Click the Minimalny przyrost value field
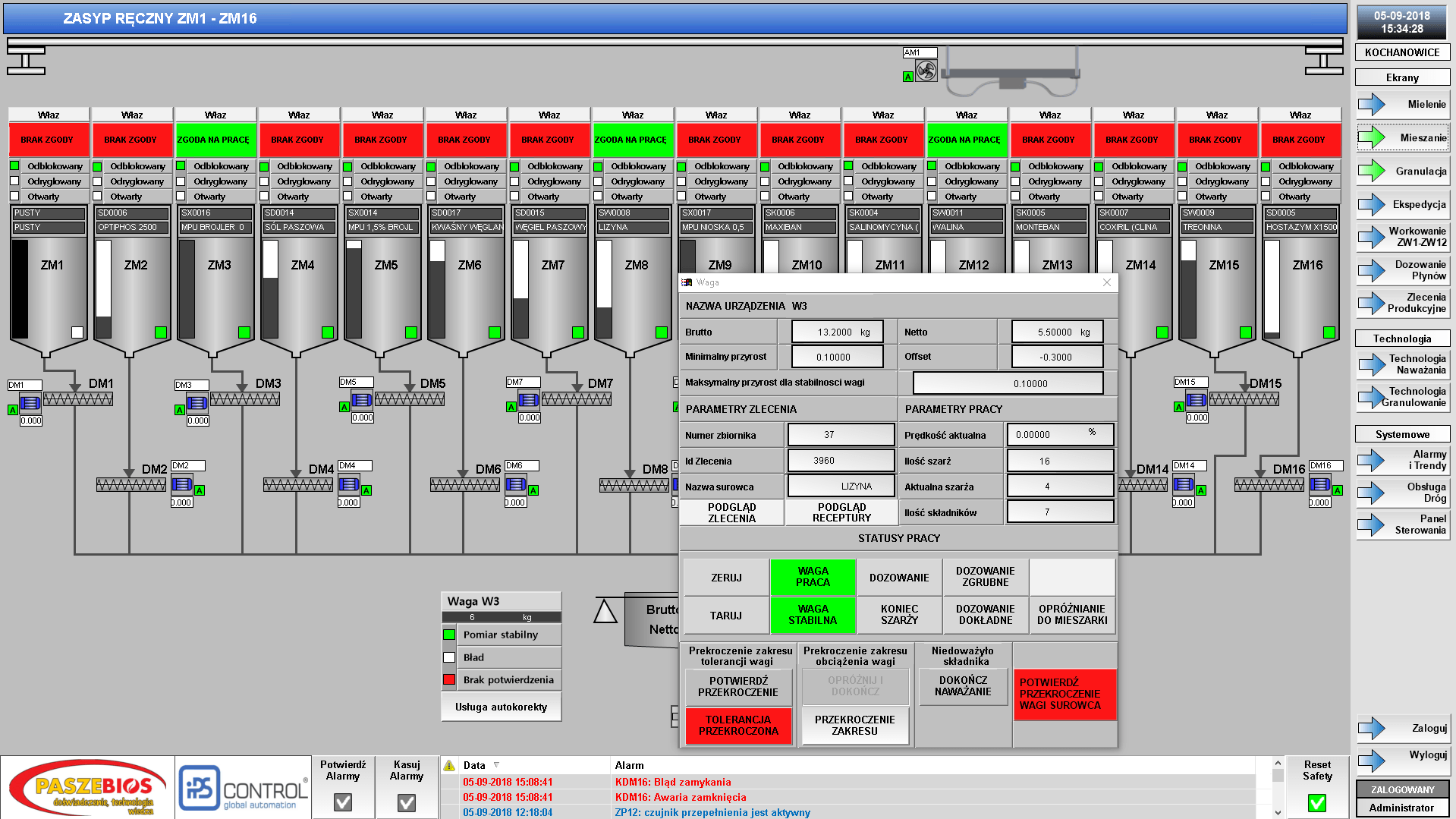The height and width of the screenshot is (819, 1456). pos(837,357)
